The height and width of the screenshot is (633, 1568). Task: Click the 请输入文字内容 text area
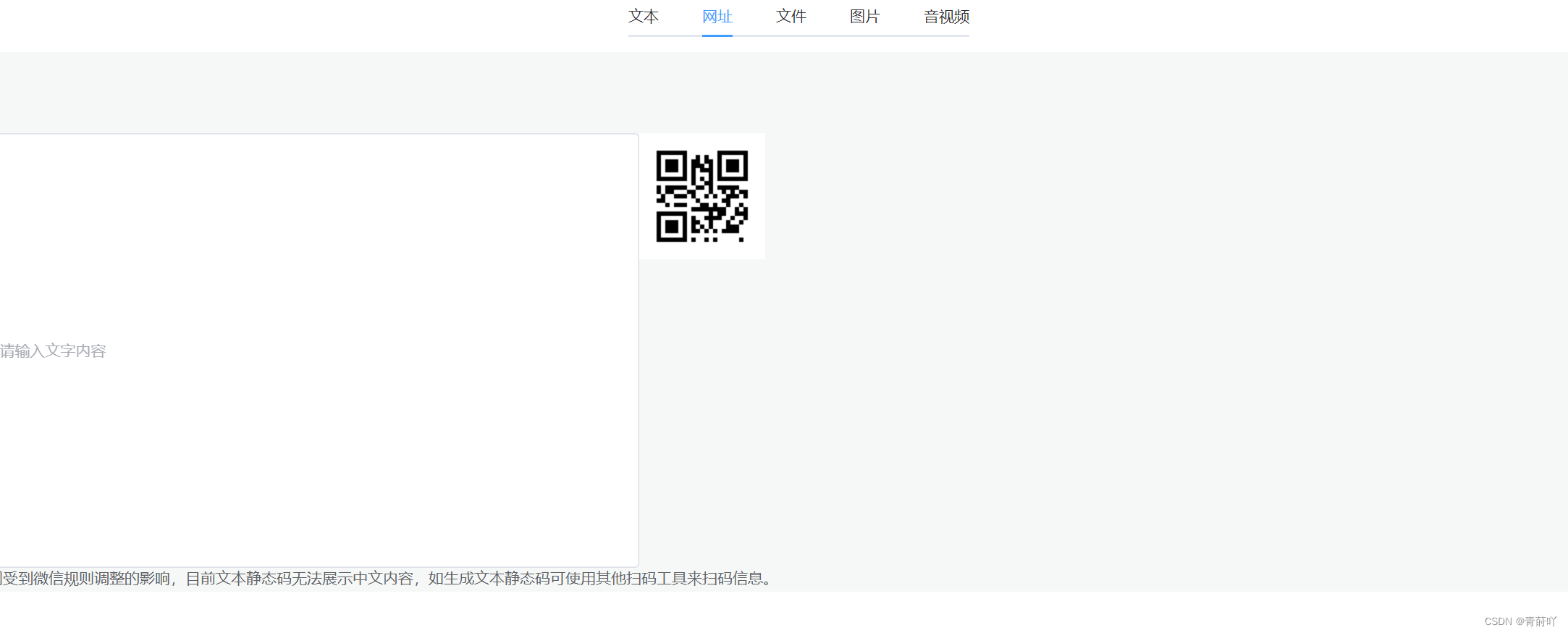click(319, 351)
